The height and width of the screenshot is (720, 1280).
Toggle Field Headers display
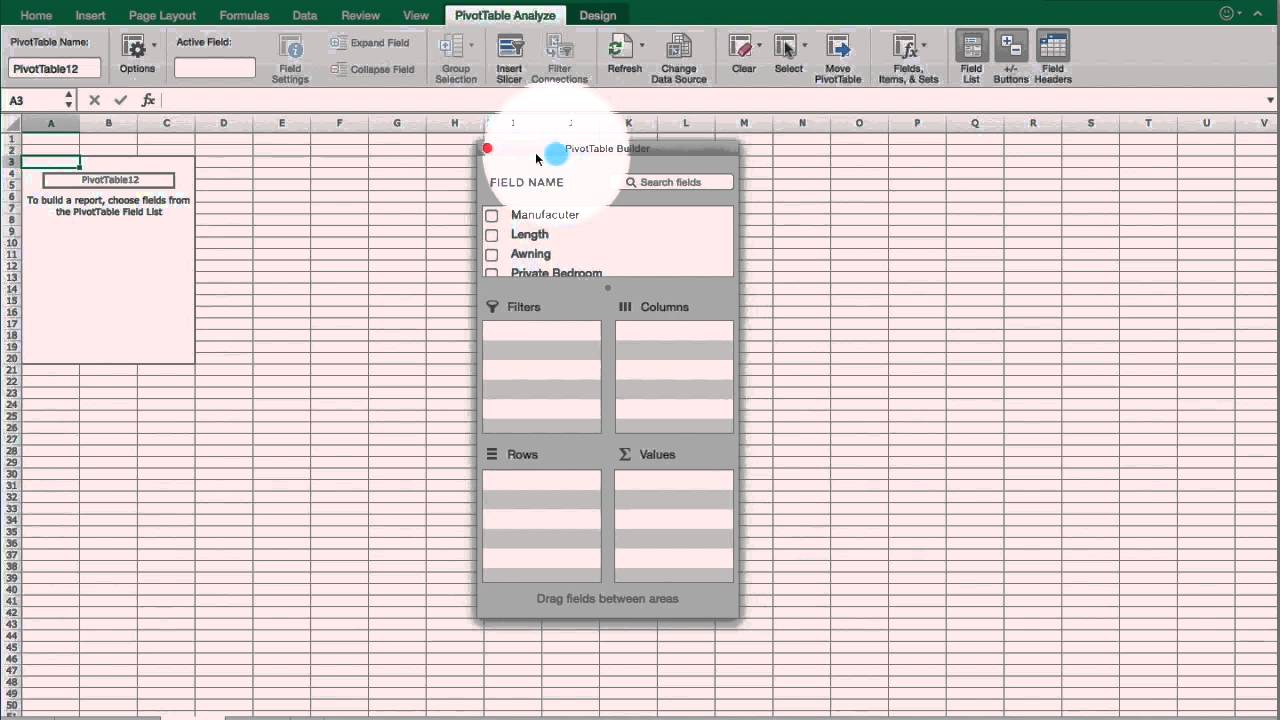[1053, 58]
